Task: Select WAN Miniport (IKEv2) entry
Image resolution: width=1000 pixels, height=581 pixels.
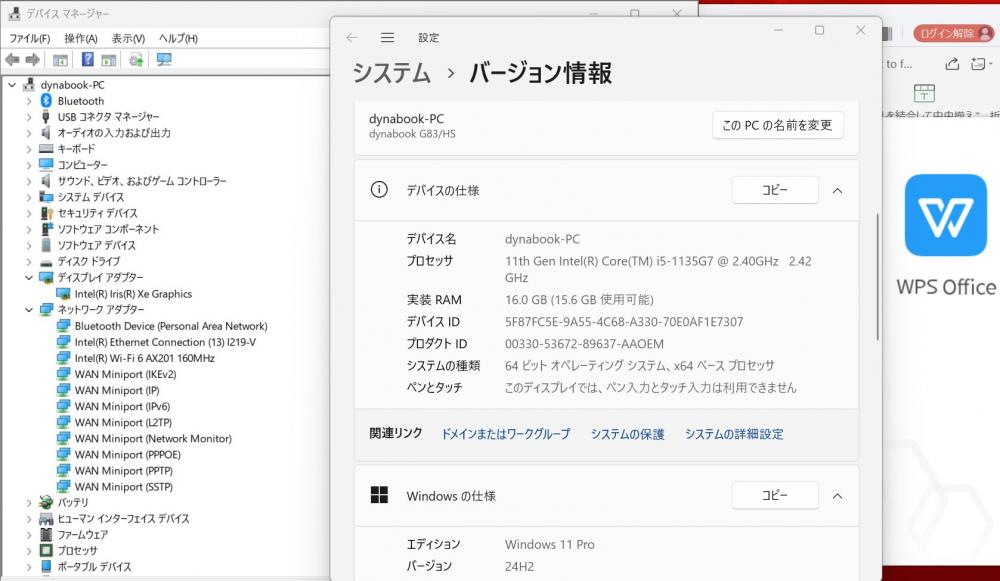Action: pyautogui.click(x=125, y=374)
